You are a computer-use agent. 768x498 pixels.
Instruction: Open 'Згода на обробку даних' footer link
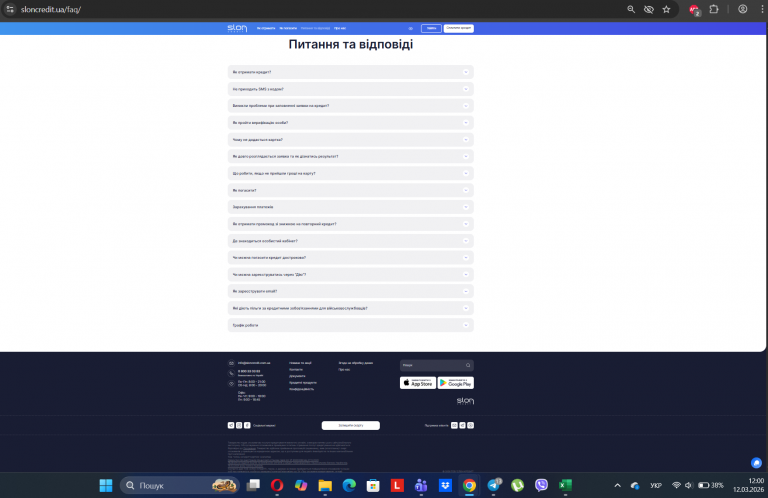(x=356, y=363)
